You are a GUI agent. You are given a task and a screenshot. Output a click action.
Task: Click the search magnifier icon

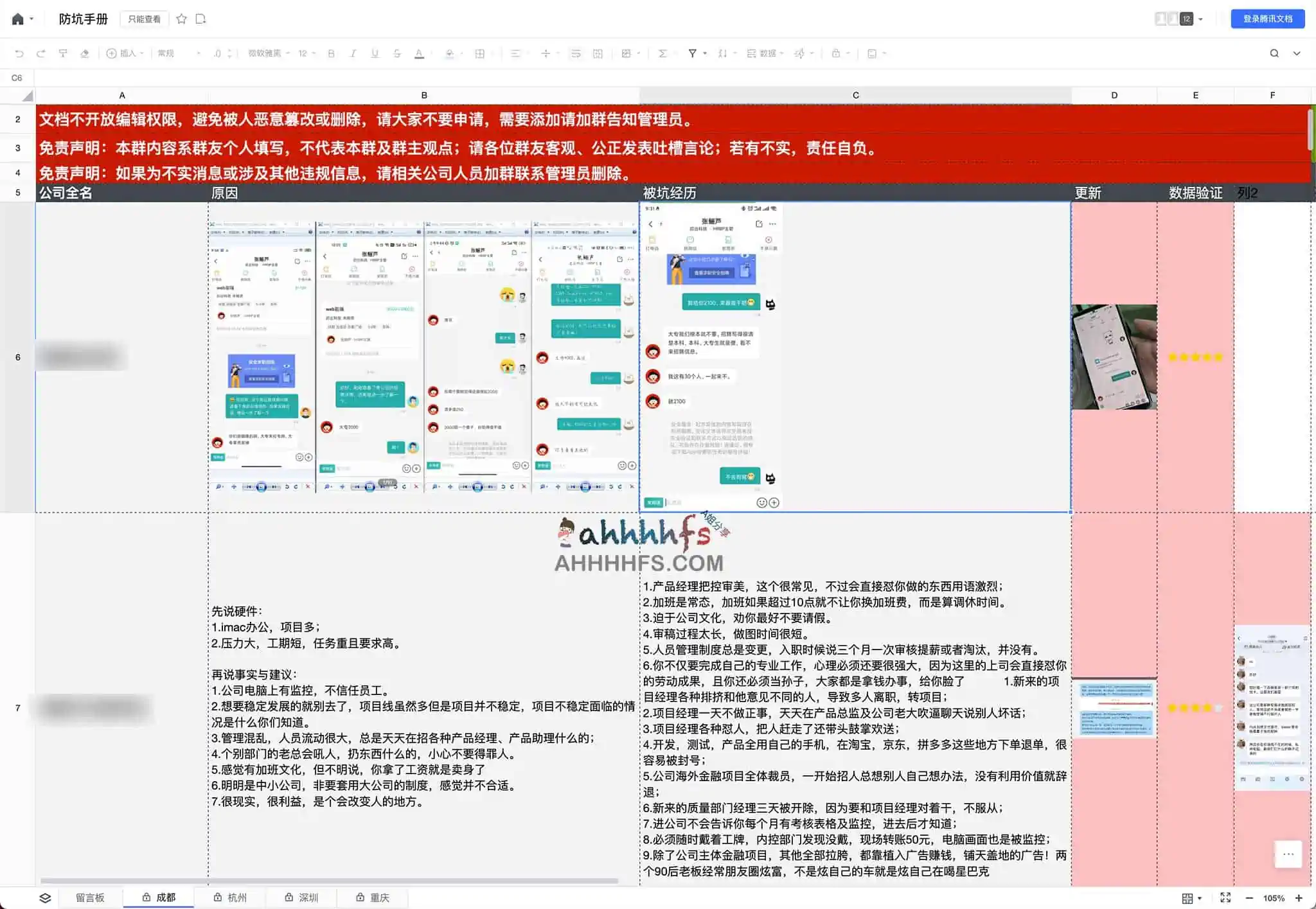1274,53
